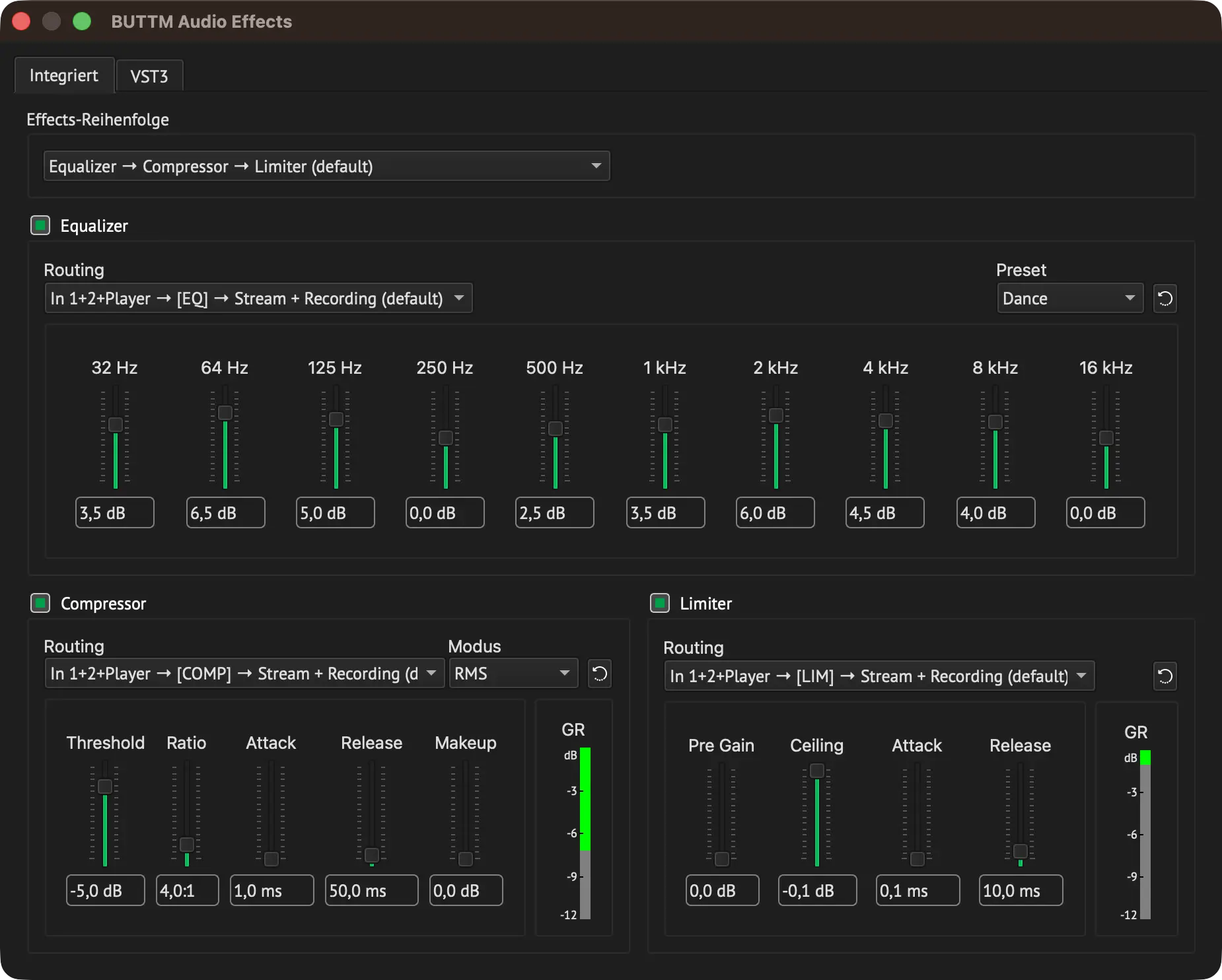Viewport: 1222px width, 980px height.
Task: Click the 250 Hz 0,0 dB field
Action: [445, 512]
